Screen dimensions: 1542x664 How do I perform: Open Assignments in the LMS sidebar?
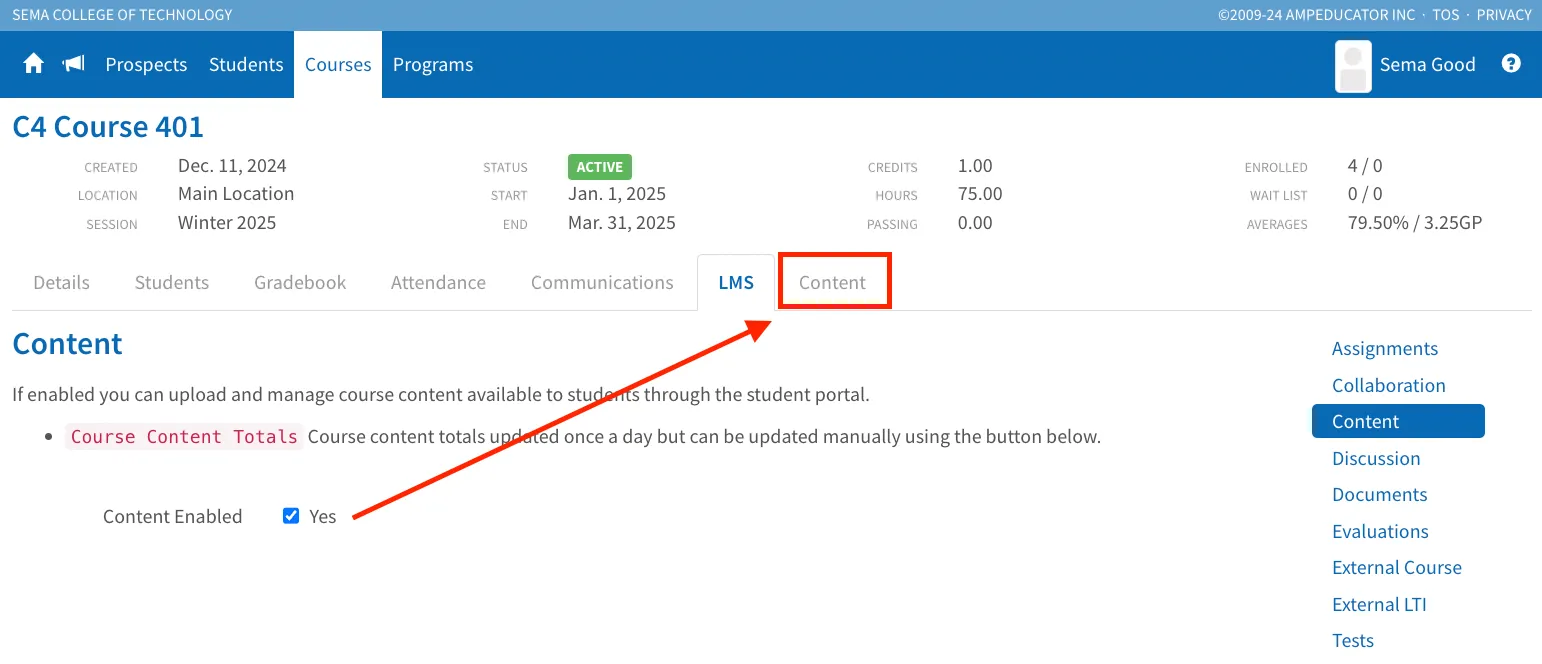tap(1385, 348)
